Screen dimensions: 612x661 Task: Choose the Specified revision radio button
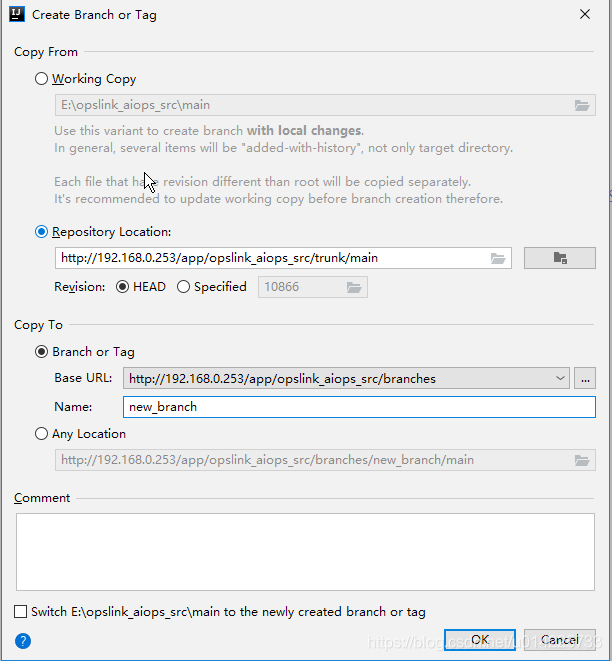(183, 287)
